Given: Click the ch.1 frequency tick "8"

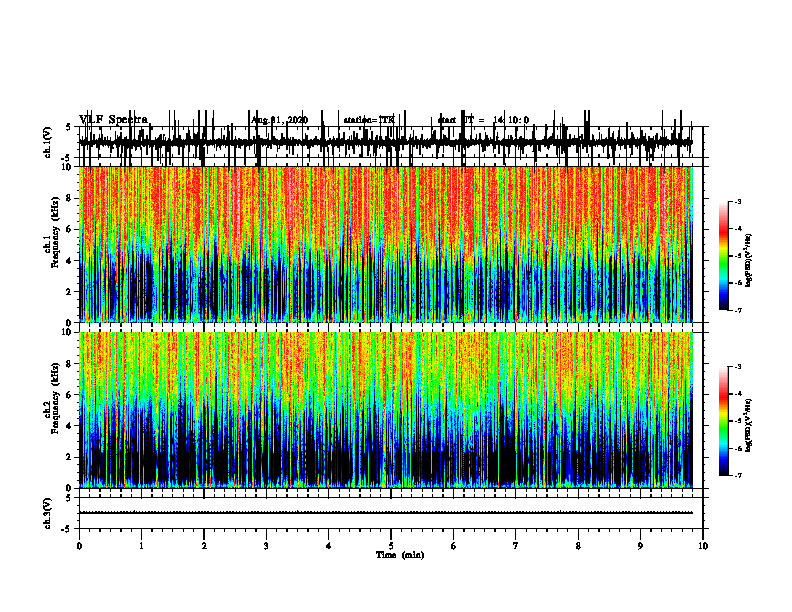Looking at the screenshot, I should pyautogui.click(x=70, y=198).
